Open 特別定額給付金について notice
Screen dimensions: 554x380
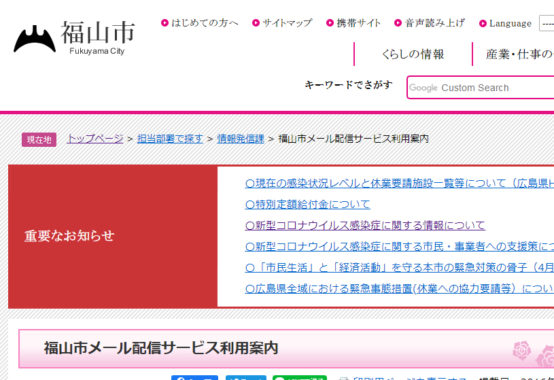point(307,204)
